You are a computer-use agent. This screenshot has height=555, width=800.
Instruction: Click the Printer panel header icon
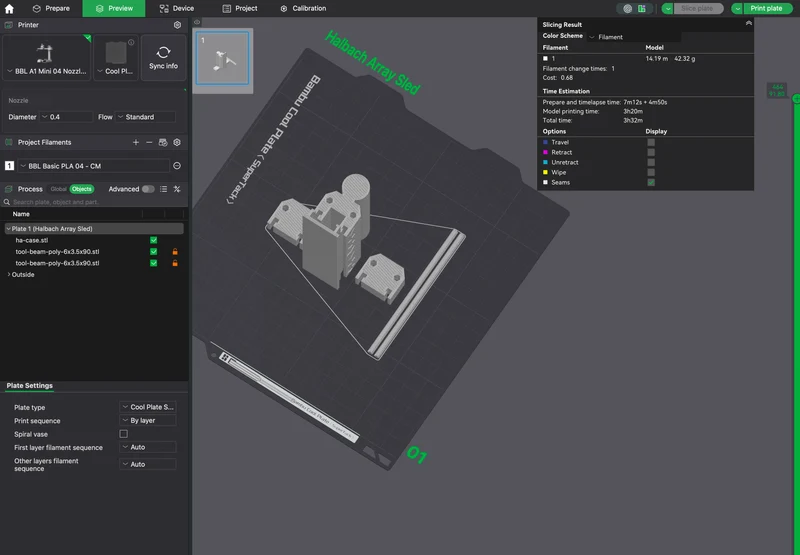pos(9,25)
